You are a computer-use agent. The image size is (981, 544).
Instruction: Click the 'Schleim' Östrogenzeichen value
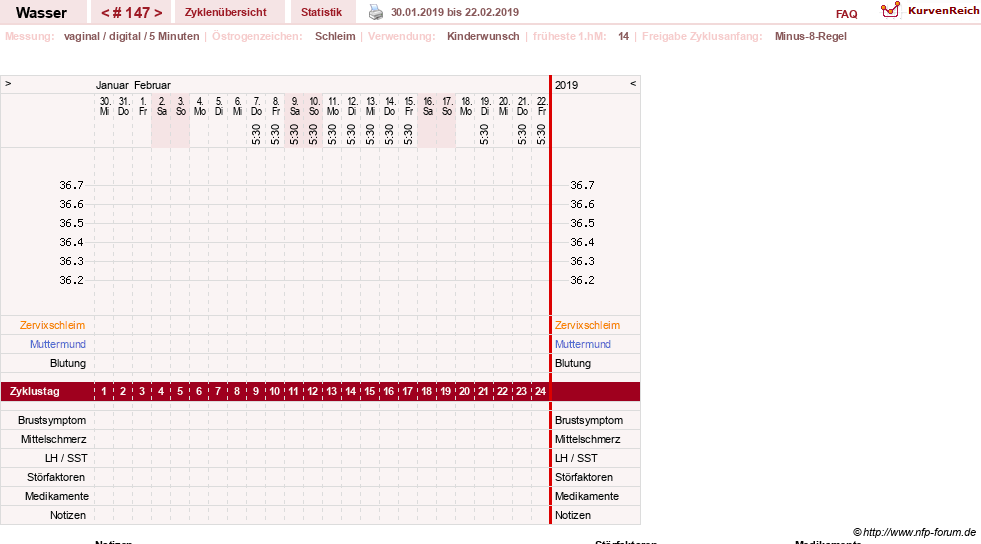(335, 36)
